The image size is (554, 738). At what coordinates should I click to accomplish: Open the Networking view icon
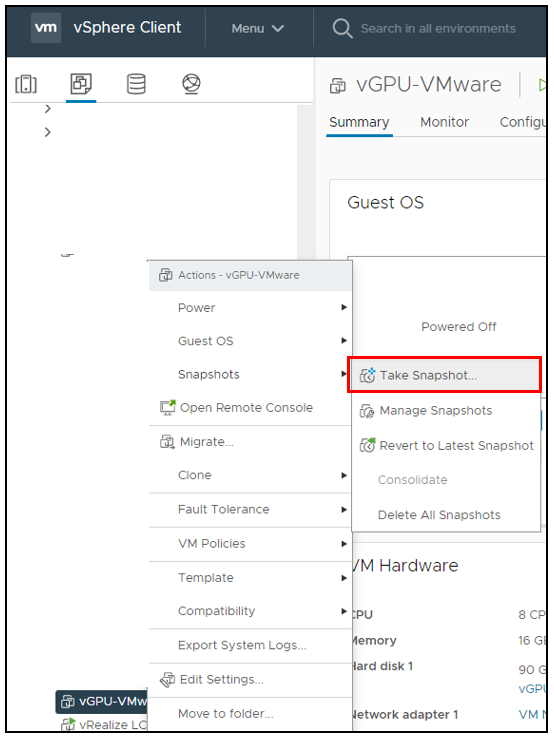point(191,84)
